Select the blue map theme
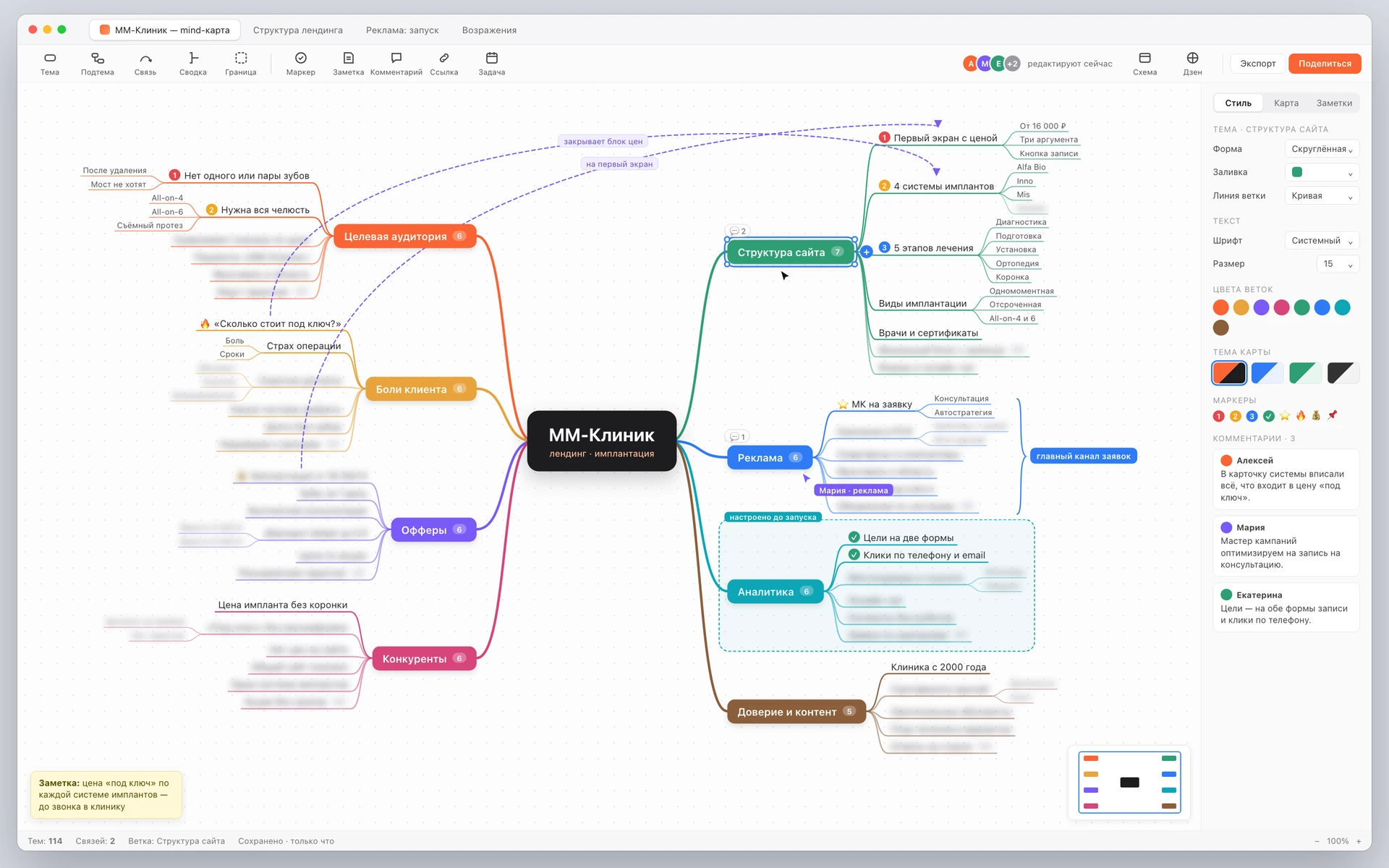Screen dimensions: 1389x868 point(1267,373)
